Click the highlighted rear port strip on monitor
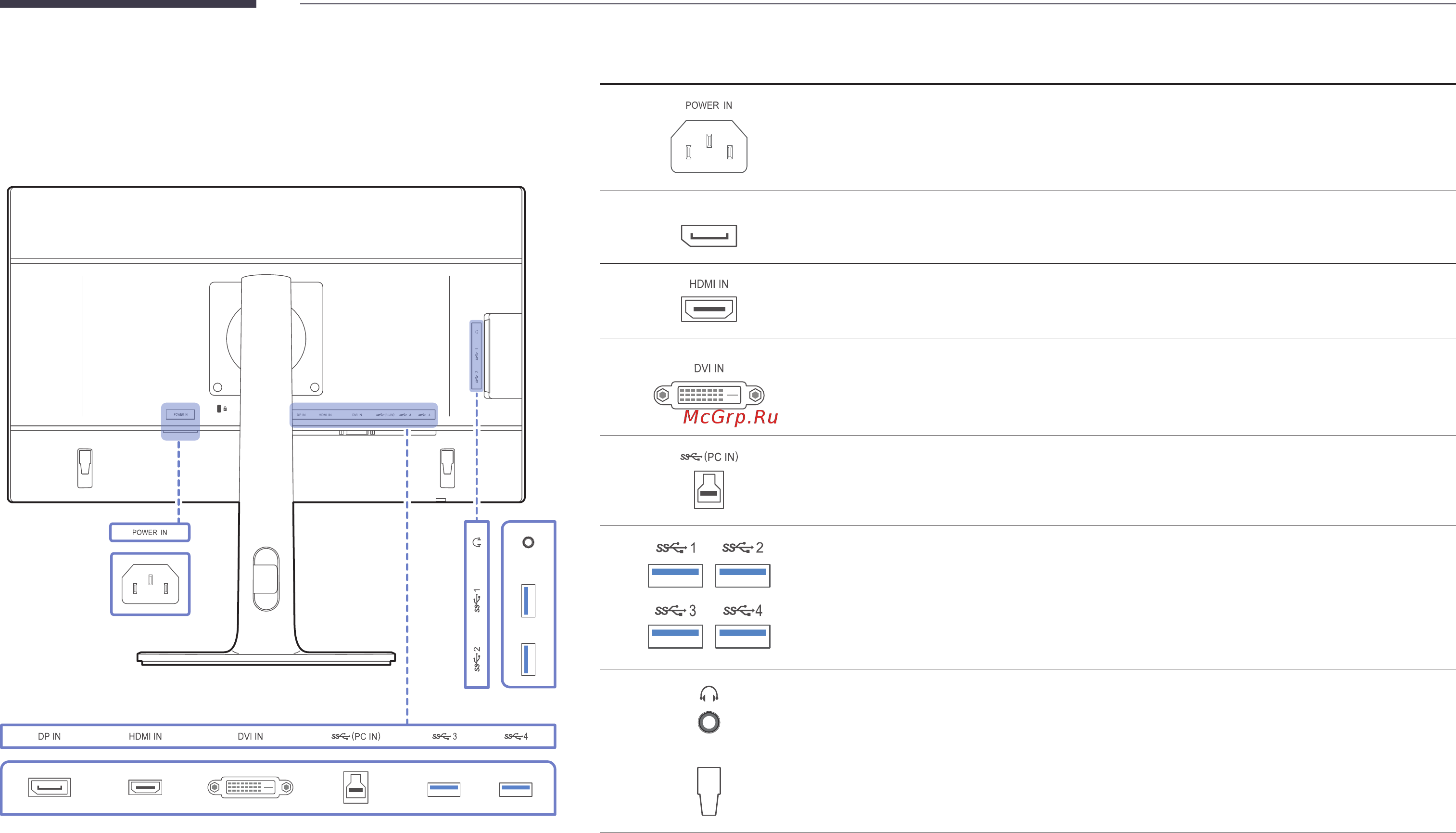Viewport: 1456px width, 833px height. click(x=364, y=415)
